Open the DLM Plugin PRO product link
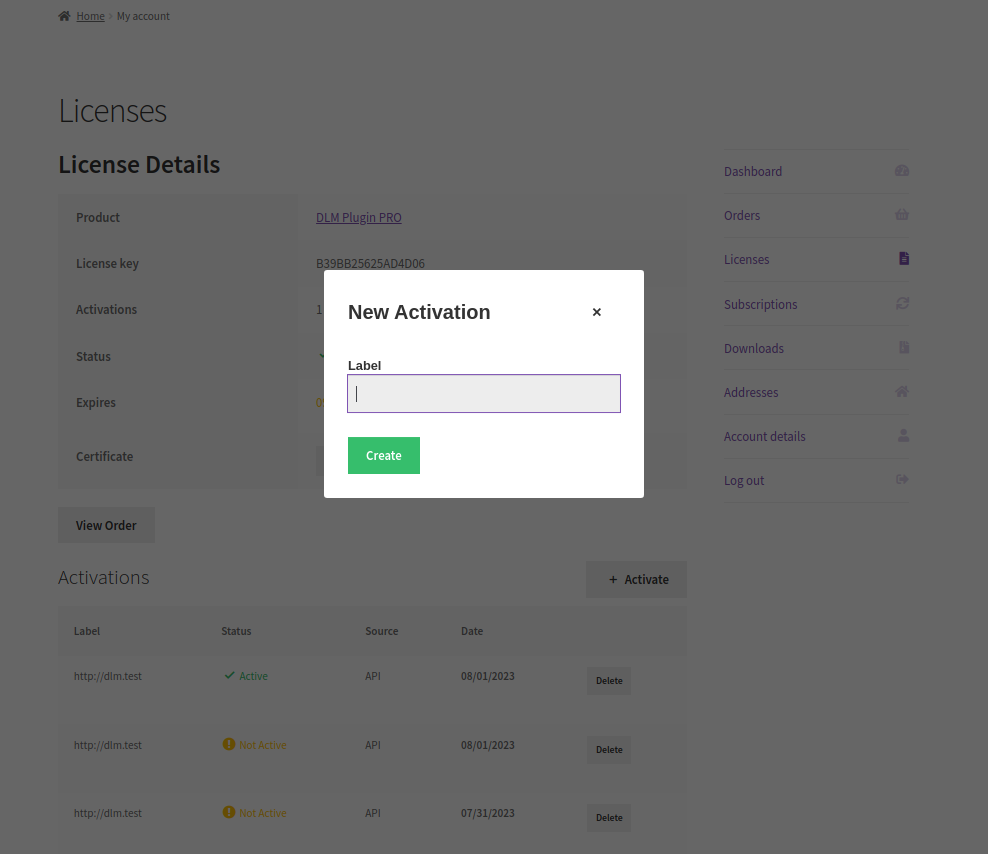 click(x=359, y=217)
